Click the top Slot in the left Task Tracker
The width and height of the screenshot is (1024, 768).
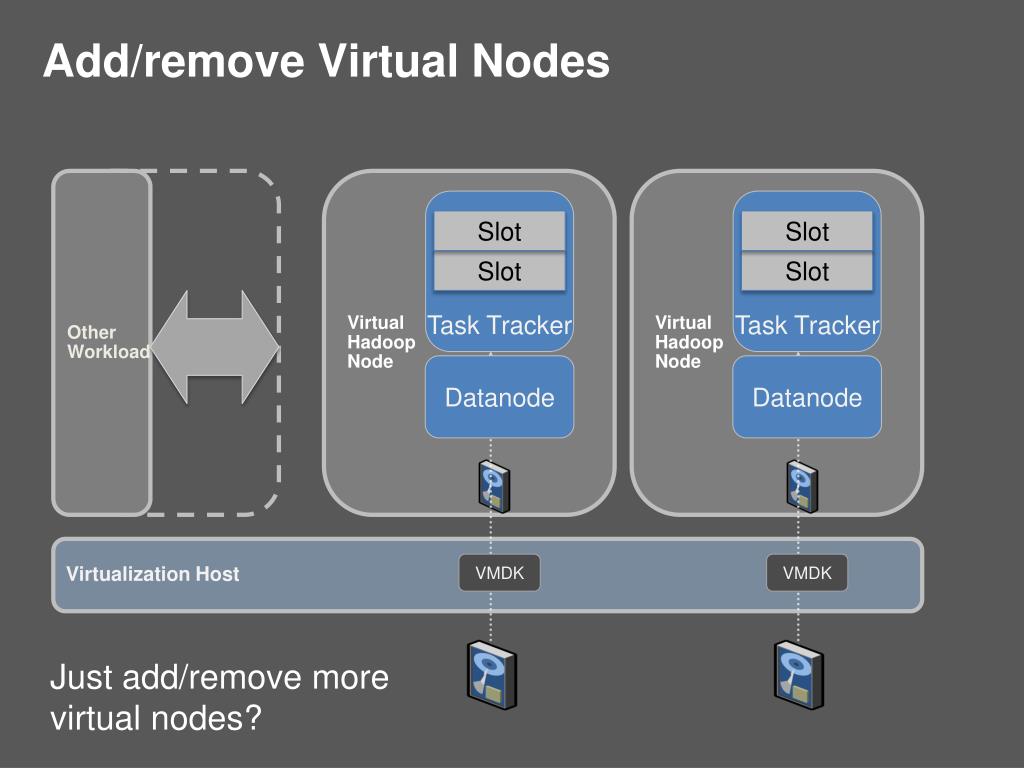click(500, 231)
